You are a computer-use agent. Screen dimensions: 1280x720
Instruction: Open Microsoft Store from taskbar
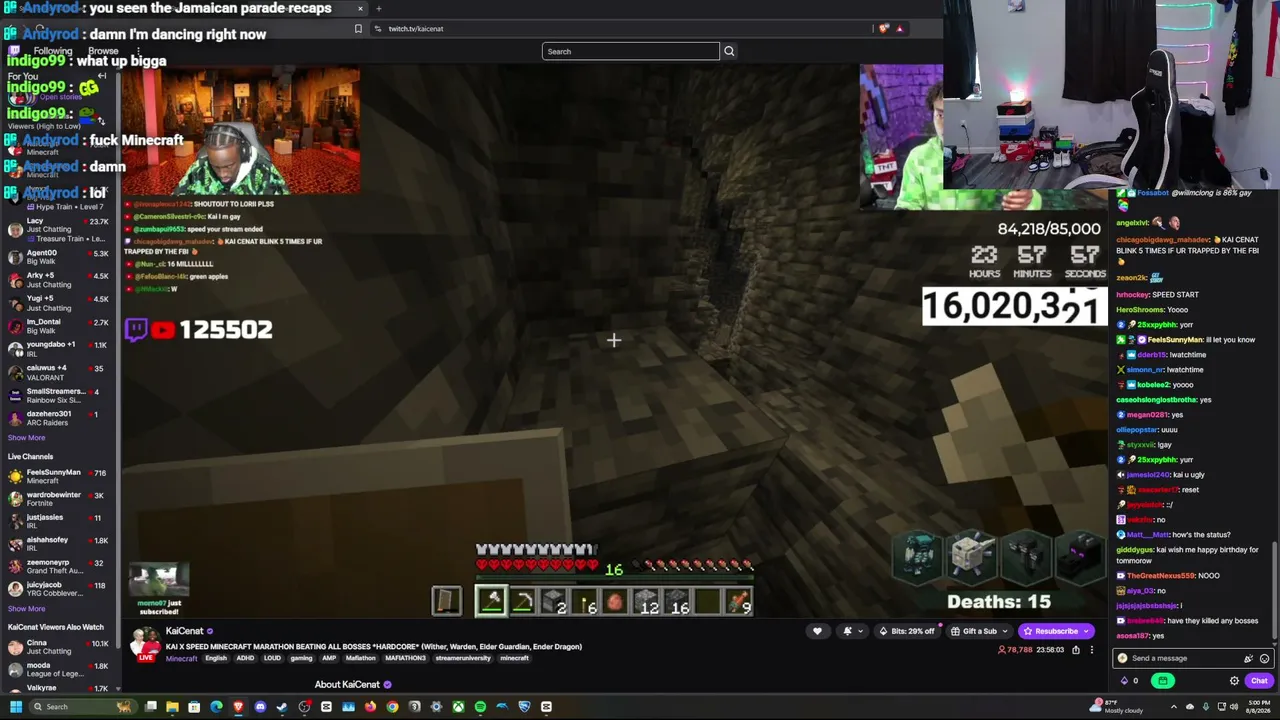point(194,707)
